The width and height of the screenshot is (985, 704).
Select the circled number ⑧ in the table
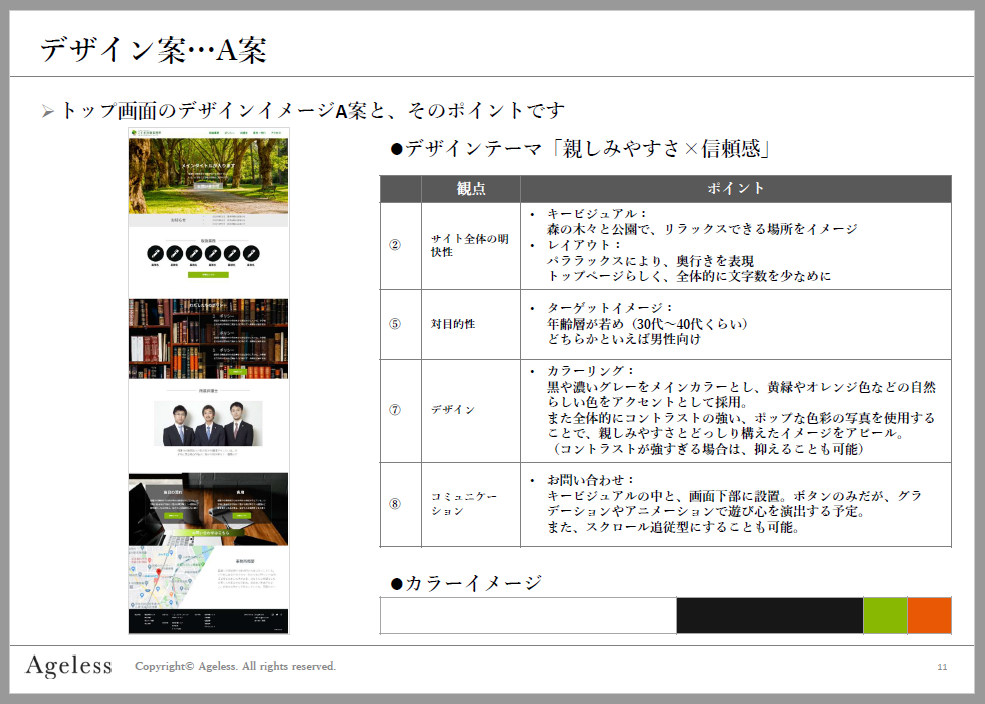click(x=395, y=503)
